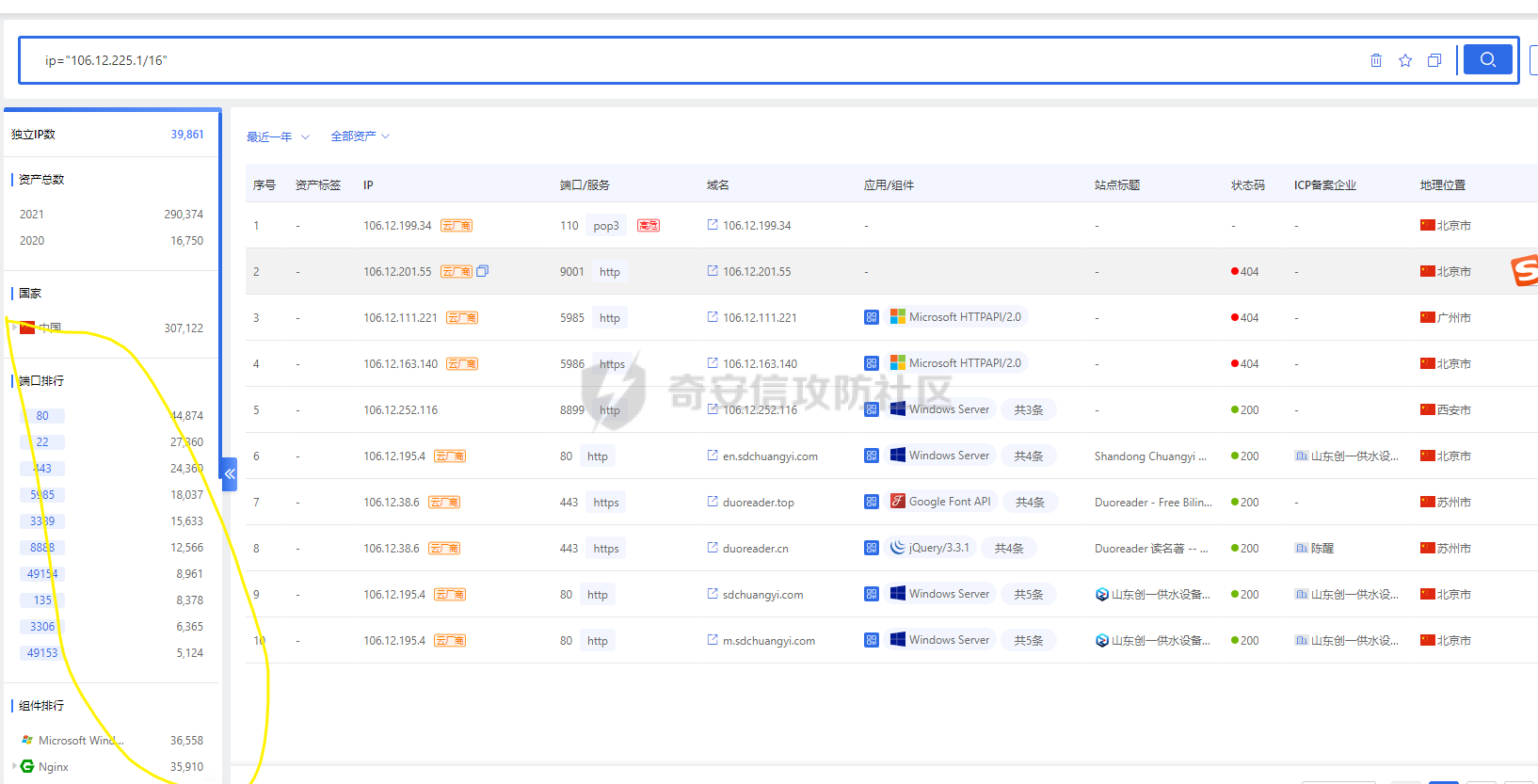
Task: Collapse the left sidebar with double-arrow handle
Action: tap(229, 473)
